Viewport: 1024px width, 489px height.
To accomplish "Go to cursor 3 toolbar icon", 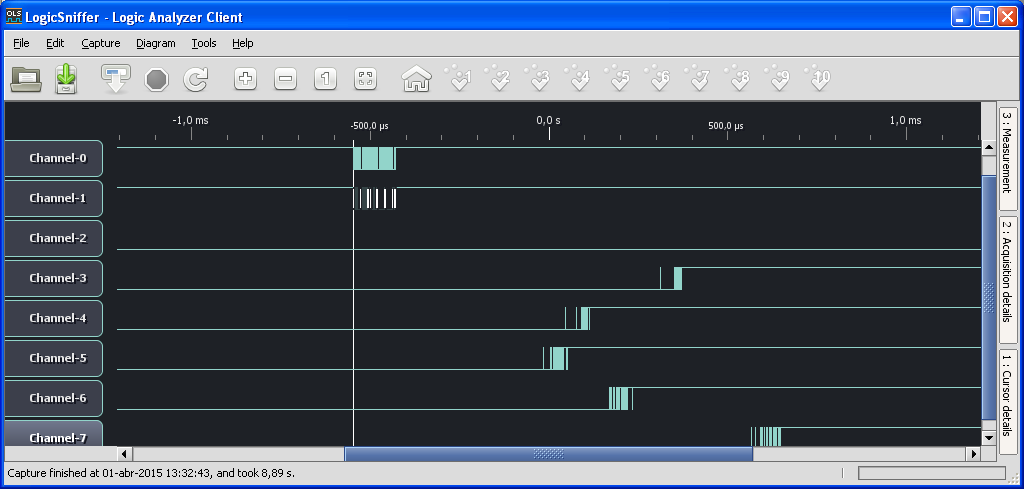I will (537, 78).
